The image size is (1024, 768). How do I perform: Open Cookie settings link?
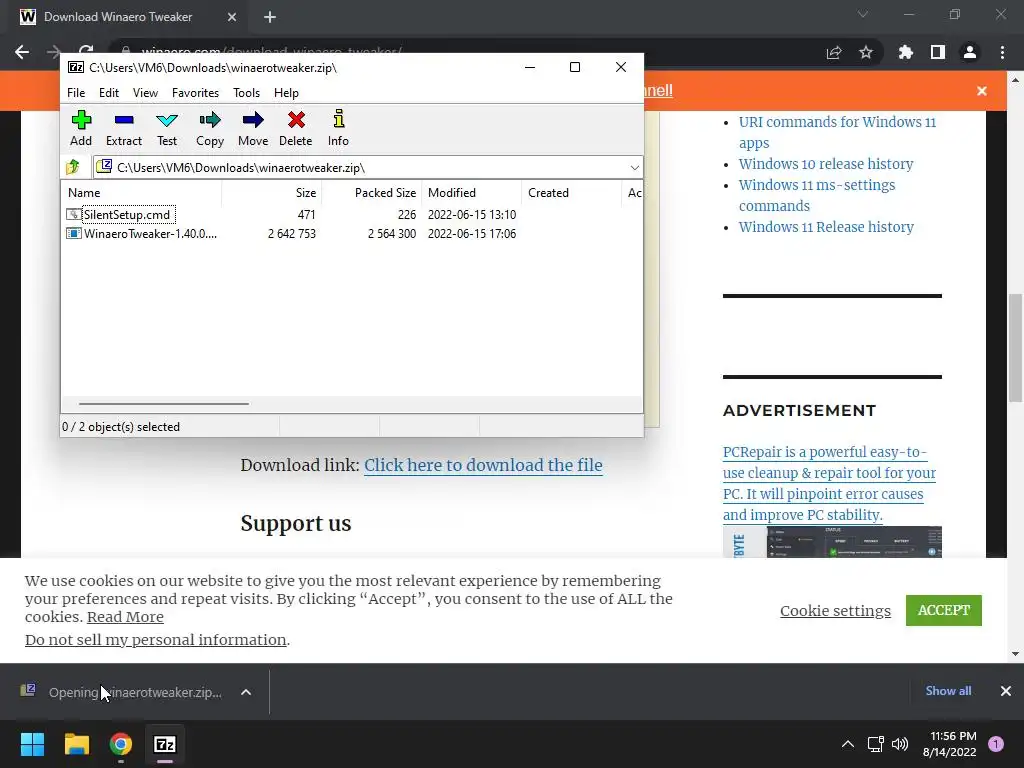tap(835, 611)
